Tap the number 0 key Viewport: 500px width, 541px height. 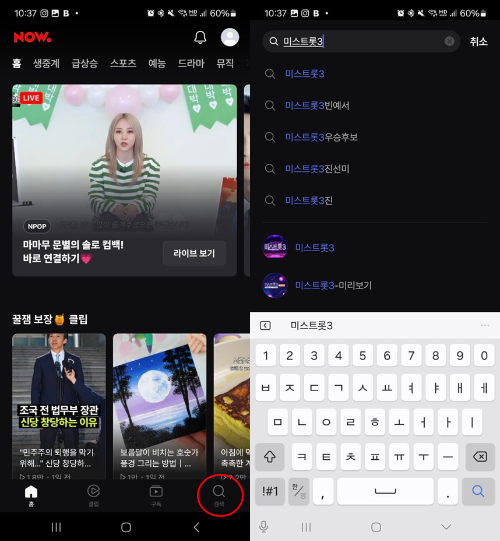click(x=484, y=355)
